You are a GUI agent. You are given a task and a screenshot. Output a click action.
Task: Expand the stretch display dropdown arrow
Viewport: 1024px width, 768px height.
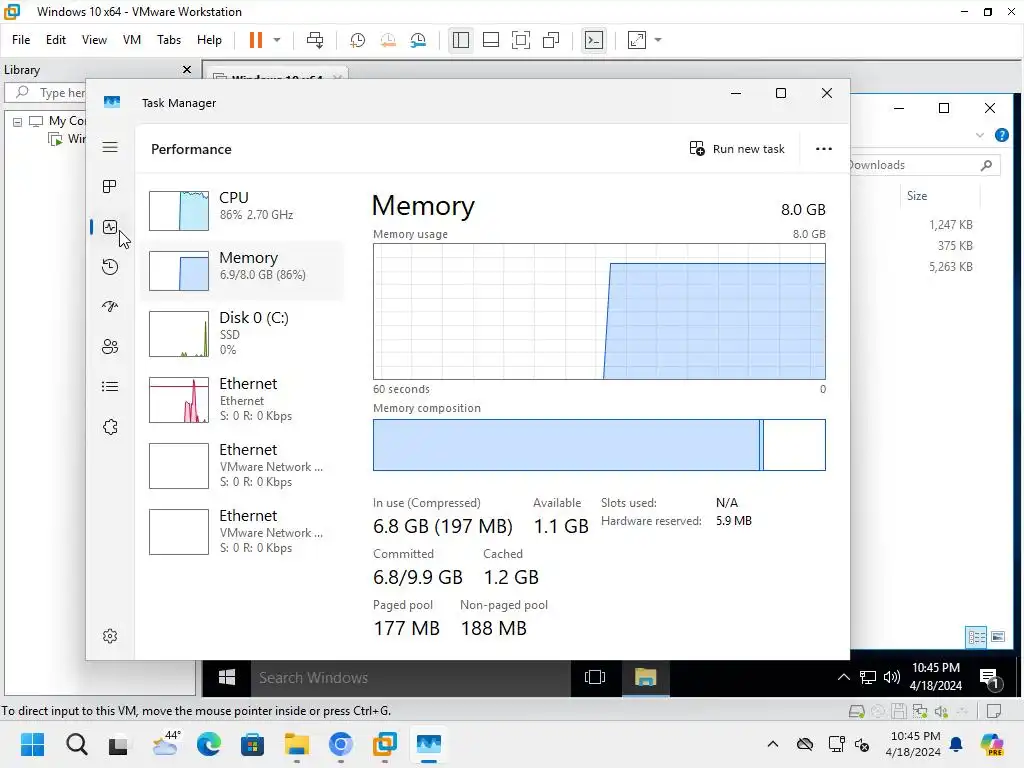[658, 40]
